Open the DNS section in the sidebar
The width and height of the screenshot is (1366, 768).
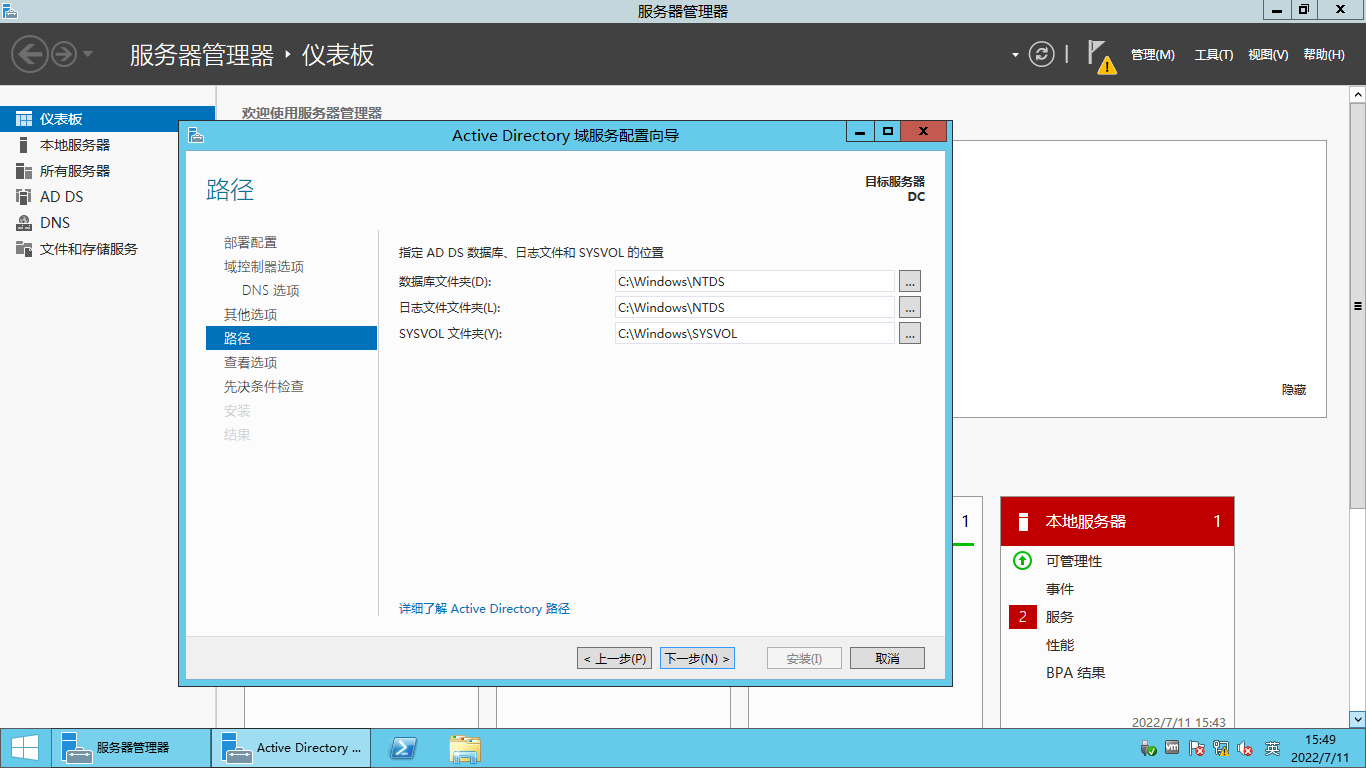pos(58,222)
